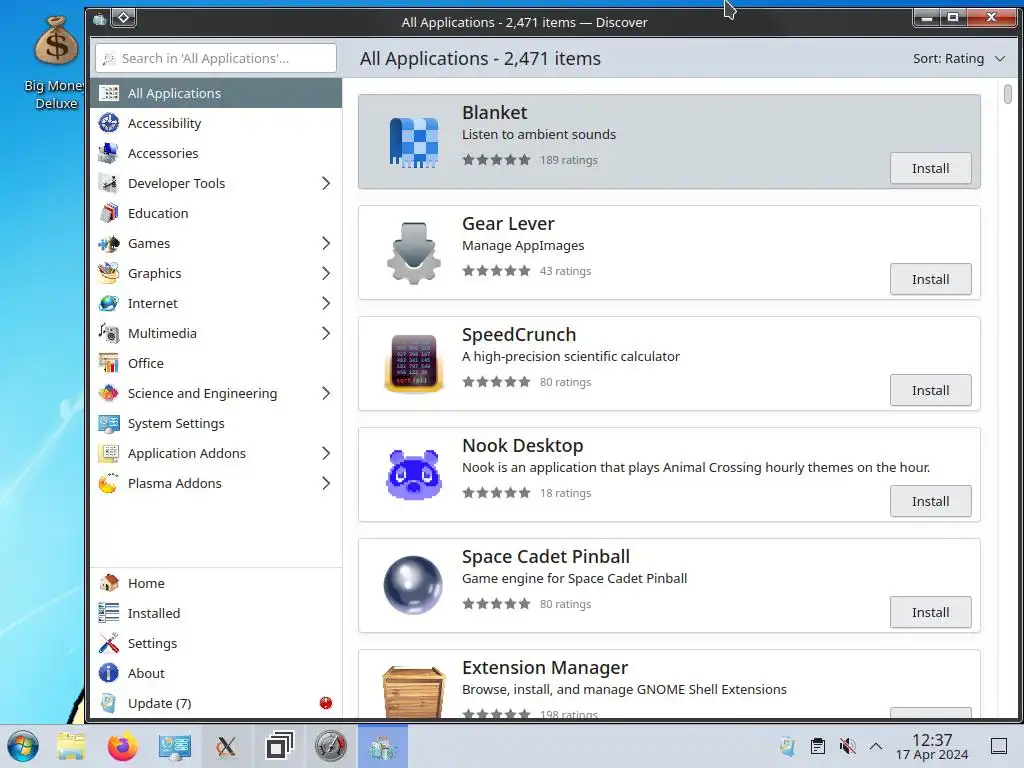Click the Start menu orb
The image size is (1024, 768).
[22, 746]
